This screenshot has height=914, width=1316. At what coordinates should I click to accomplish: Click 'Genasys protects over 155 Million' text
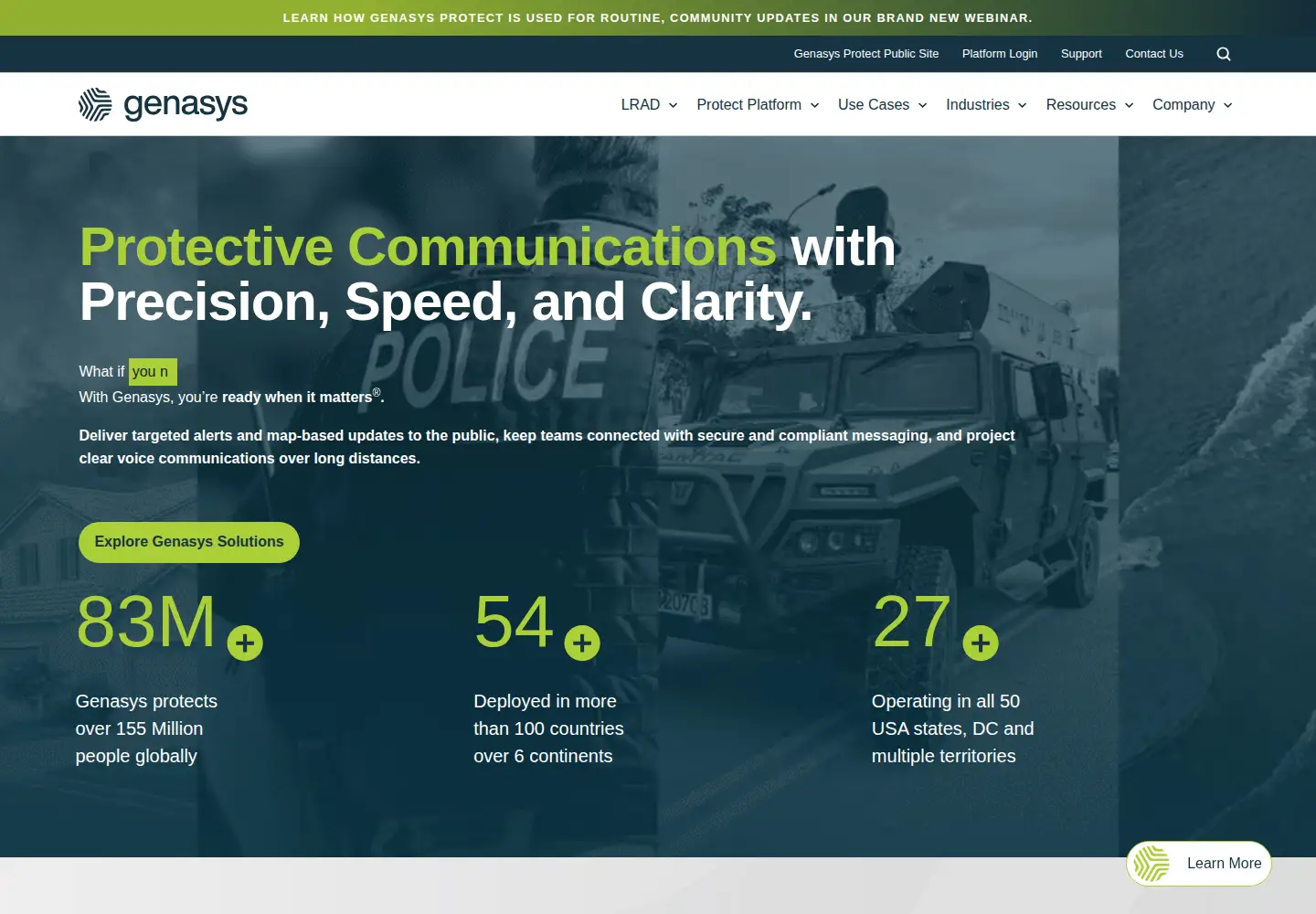coord(146,728)
